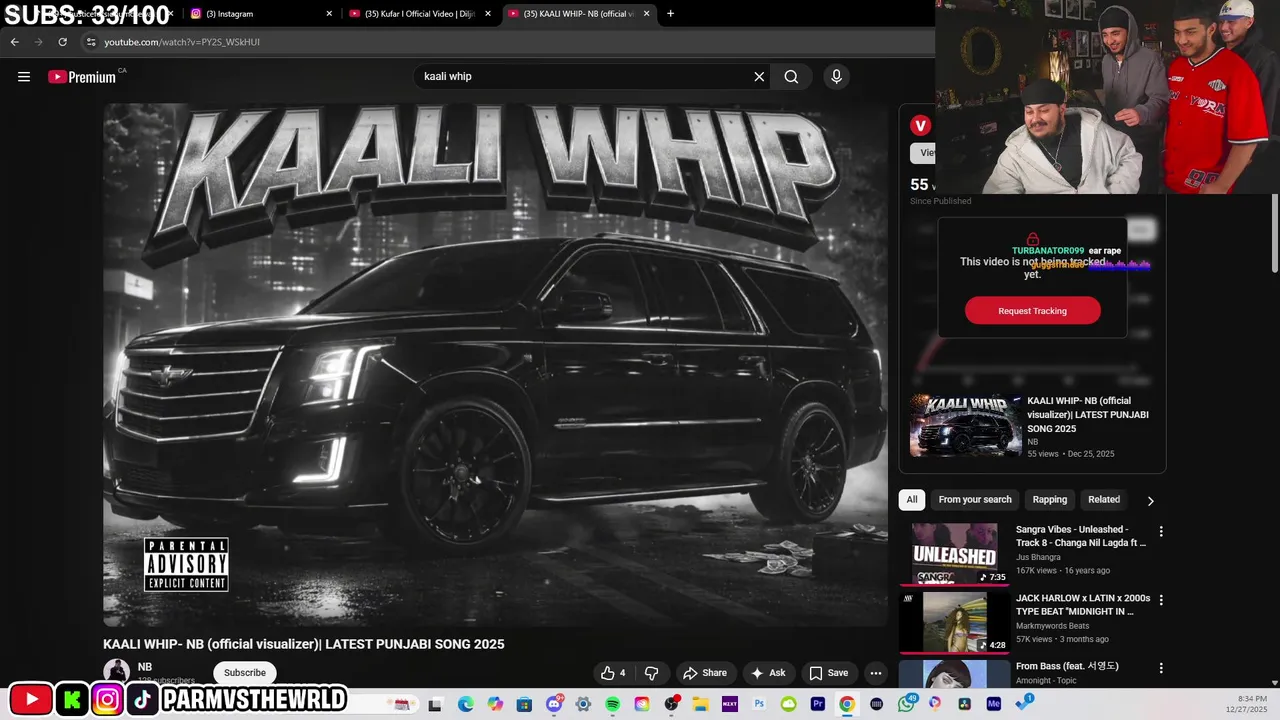Open options for JACK HARLOW type beat
This screenshot has width=1280, height=720.
tap(1161, 600)
